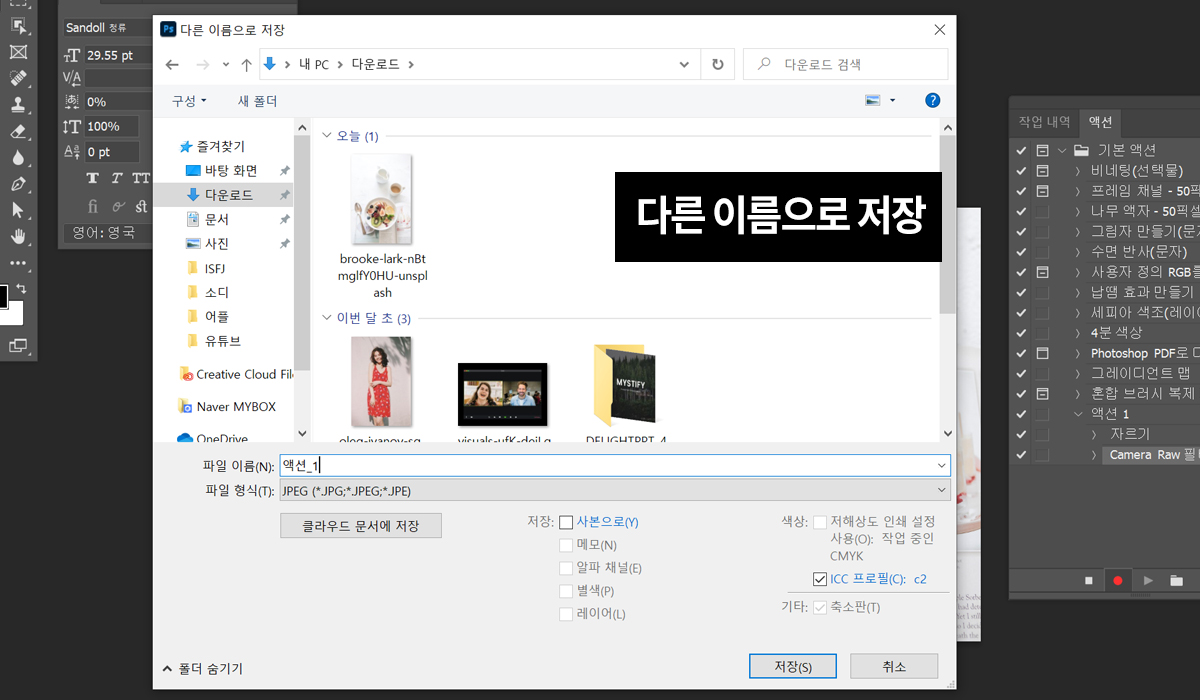
Task: Select the Eraser tool
Action: pyautogui.click(x=18, y=131)
